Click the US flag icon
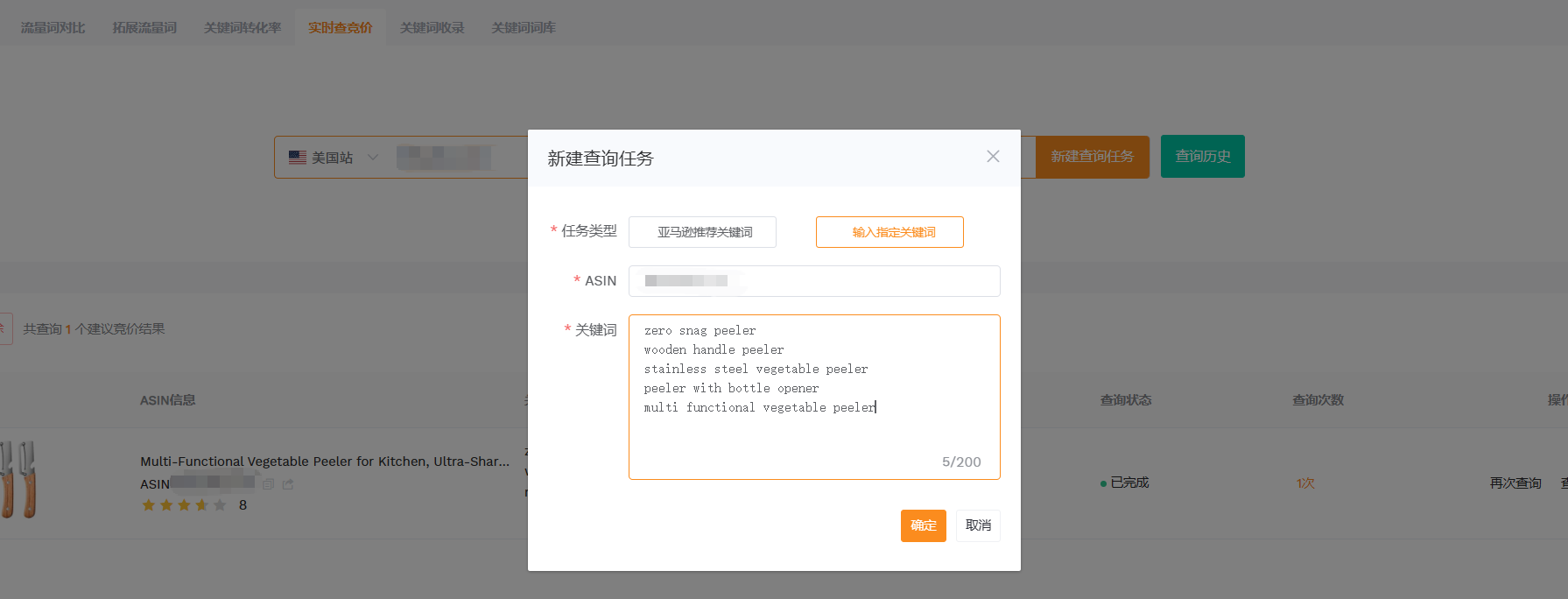Image resolution: width=1568 pixels, height=599 pixels. click(x=298, y=158)
